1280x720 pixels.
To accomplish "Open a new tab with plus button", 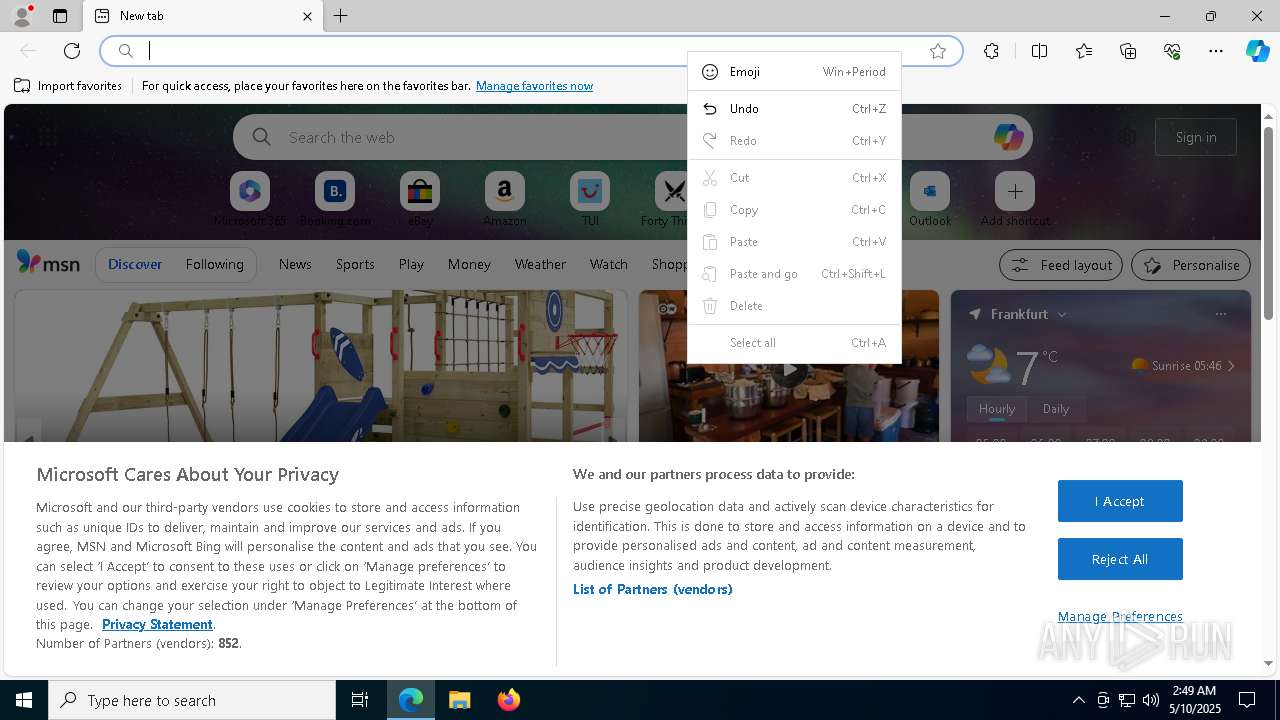I will [341, 16].
